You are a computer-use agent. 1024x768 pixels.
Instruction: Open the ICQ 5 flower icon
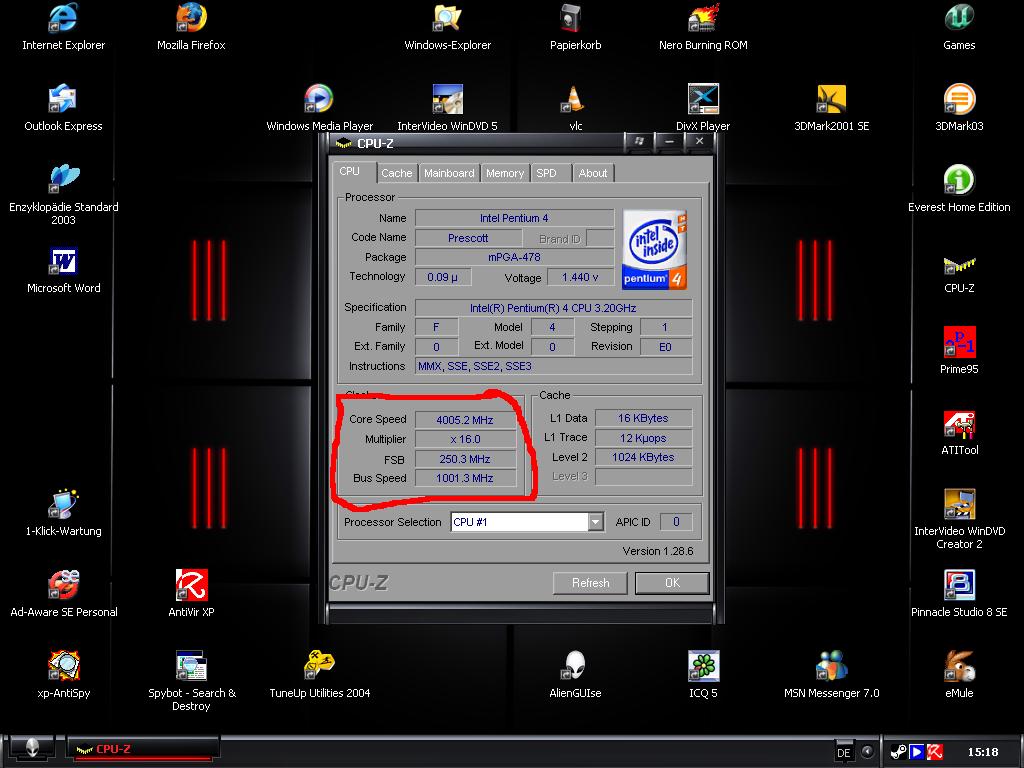point(703,666)
